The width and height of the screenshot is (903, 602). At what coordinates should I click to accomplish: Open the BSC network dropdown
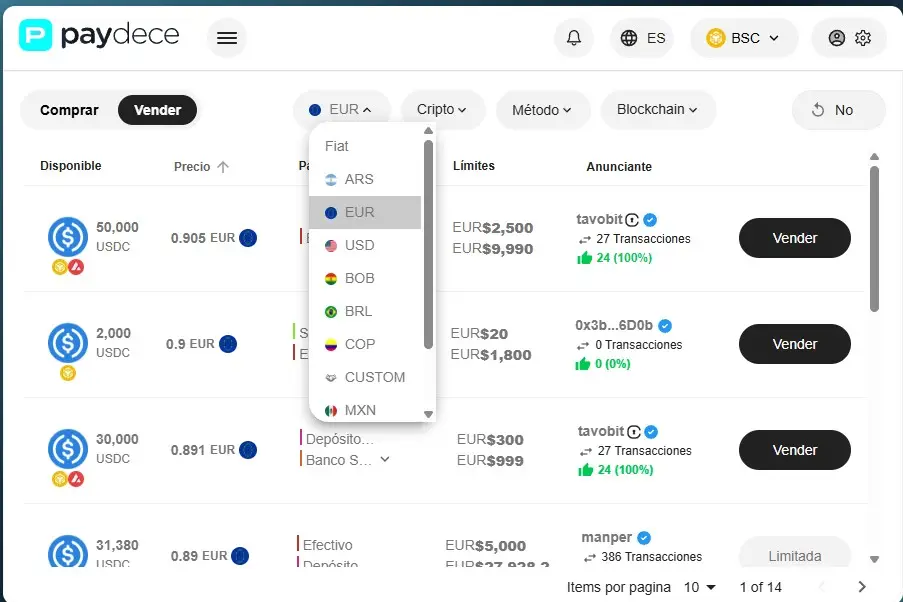744,38
